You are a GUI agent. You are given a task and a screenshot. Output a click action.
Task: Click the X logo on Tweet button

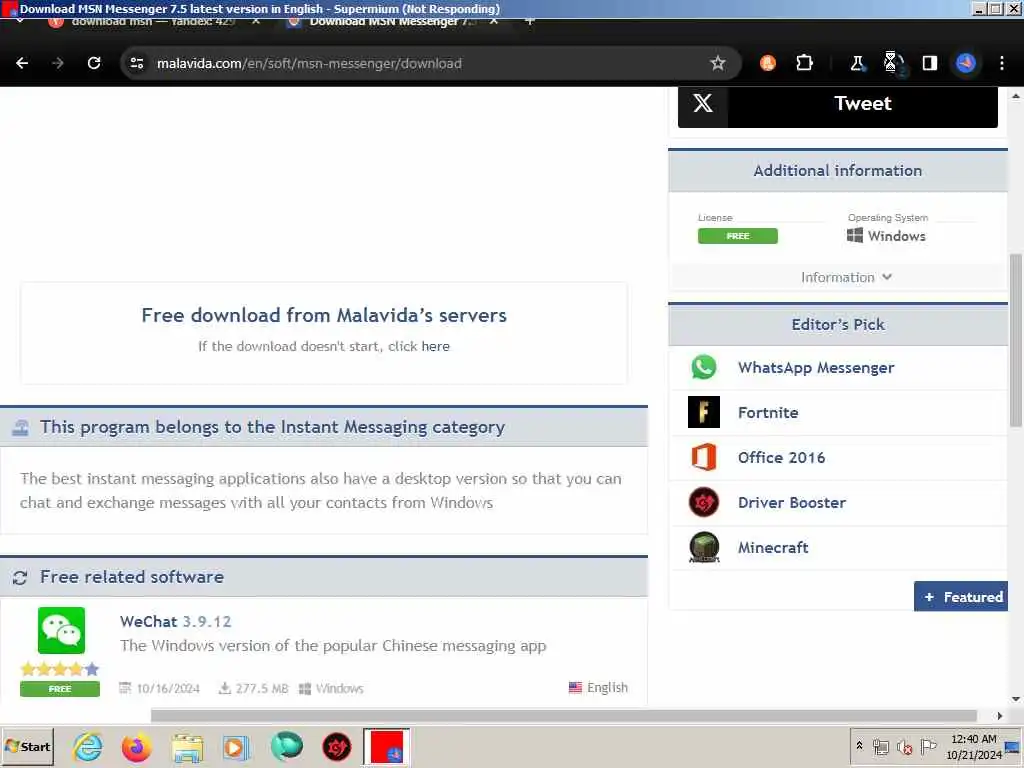pos(703,103)
